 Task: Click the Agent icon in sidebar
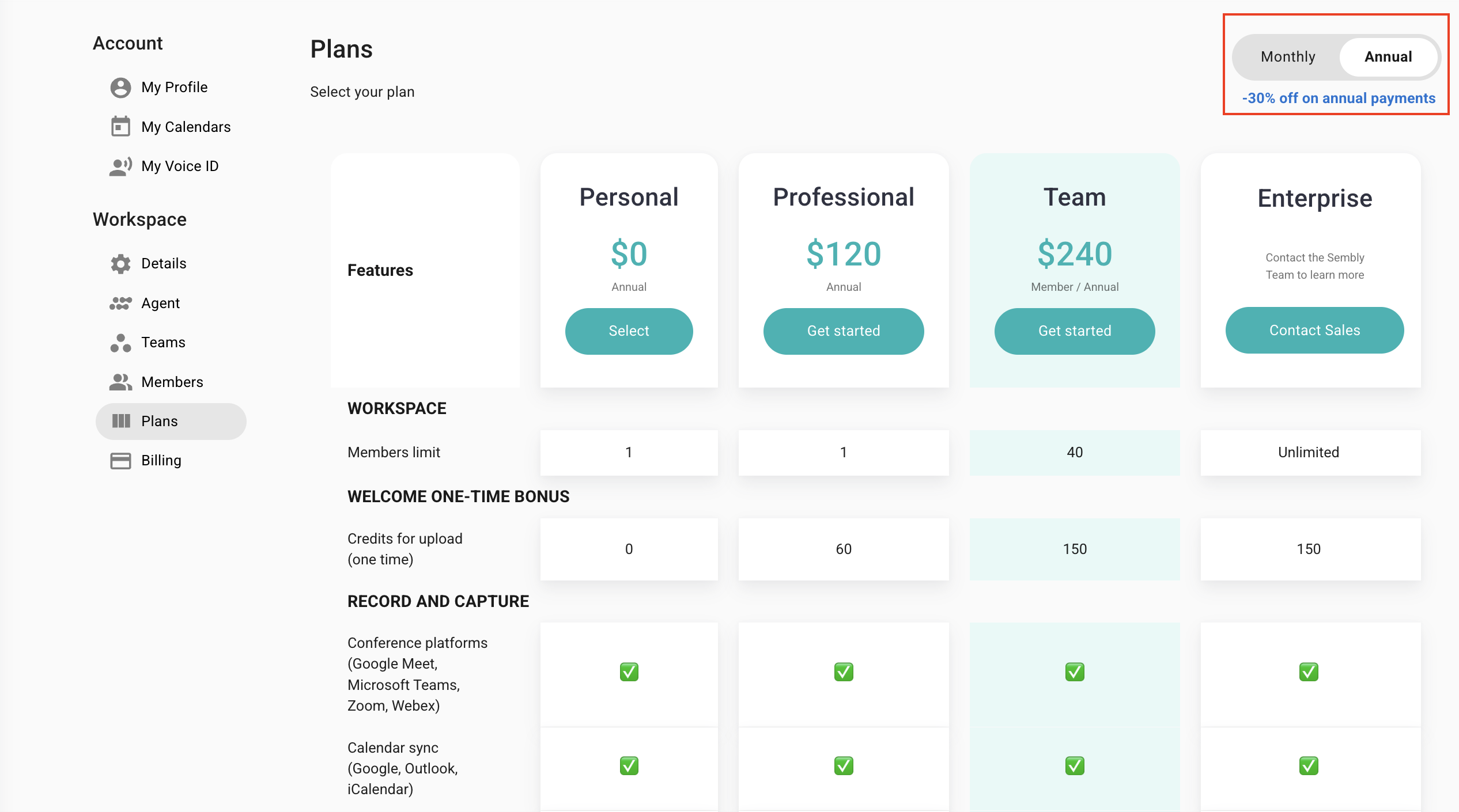coord(120,303)
